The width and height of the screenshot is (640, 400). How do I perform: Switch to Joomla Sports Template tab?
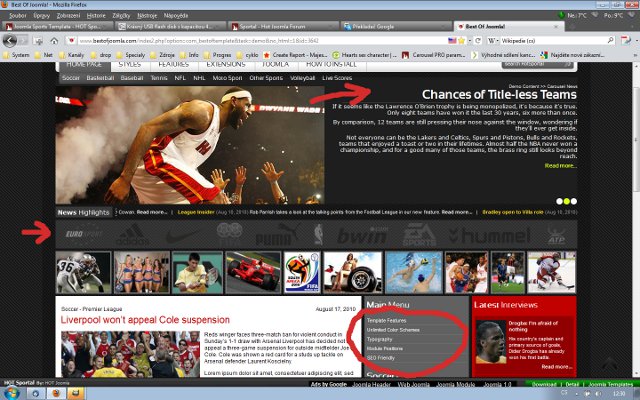pos(57,26)
